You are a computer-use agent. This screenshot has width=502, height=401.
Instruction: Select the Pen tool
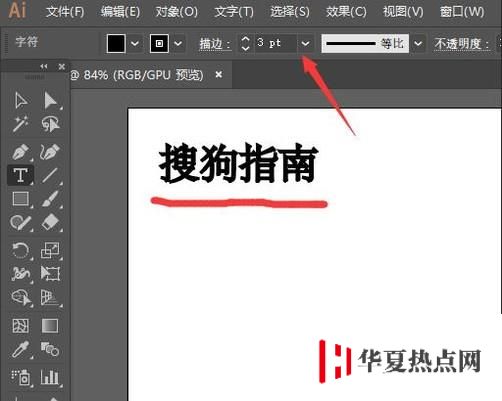click(21, 151)
